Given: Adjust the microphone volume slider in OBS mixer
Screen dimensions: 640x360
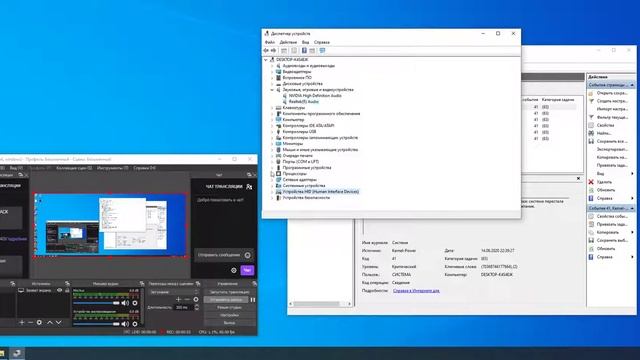Looking at the screenshot, I should click(96, 303).
